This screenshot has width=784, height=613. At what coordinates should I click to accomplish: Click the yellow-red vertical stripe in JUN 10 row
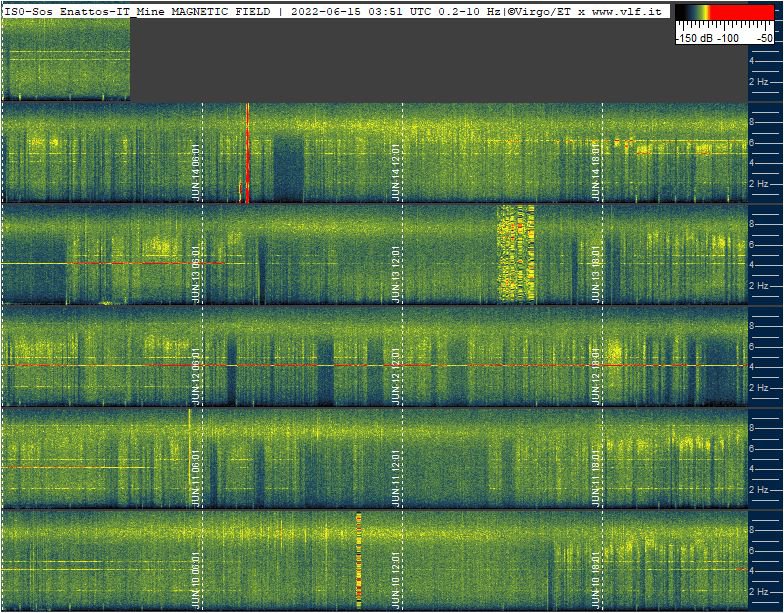[358, 558]
